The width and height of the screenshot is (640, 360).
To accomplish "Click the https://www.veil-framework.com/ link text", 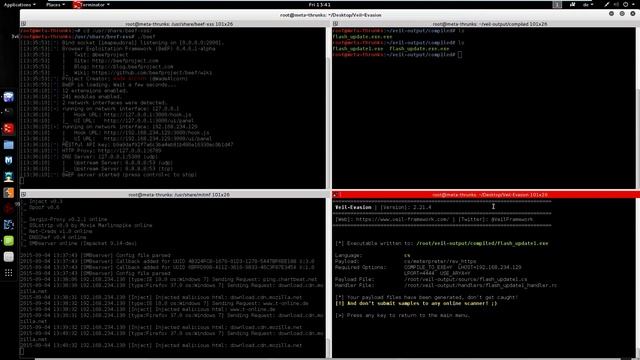I will 402,219.
